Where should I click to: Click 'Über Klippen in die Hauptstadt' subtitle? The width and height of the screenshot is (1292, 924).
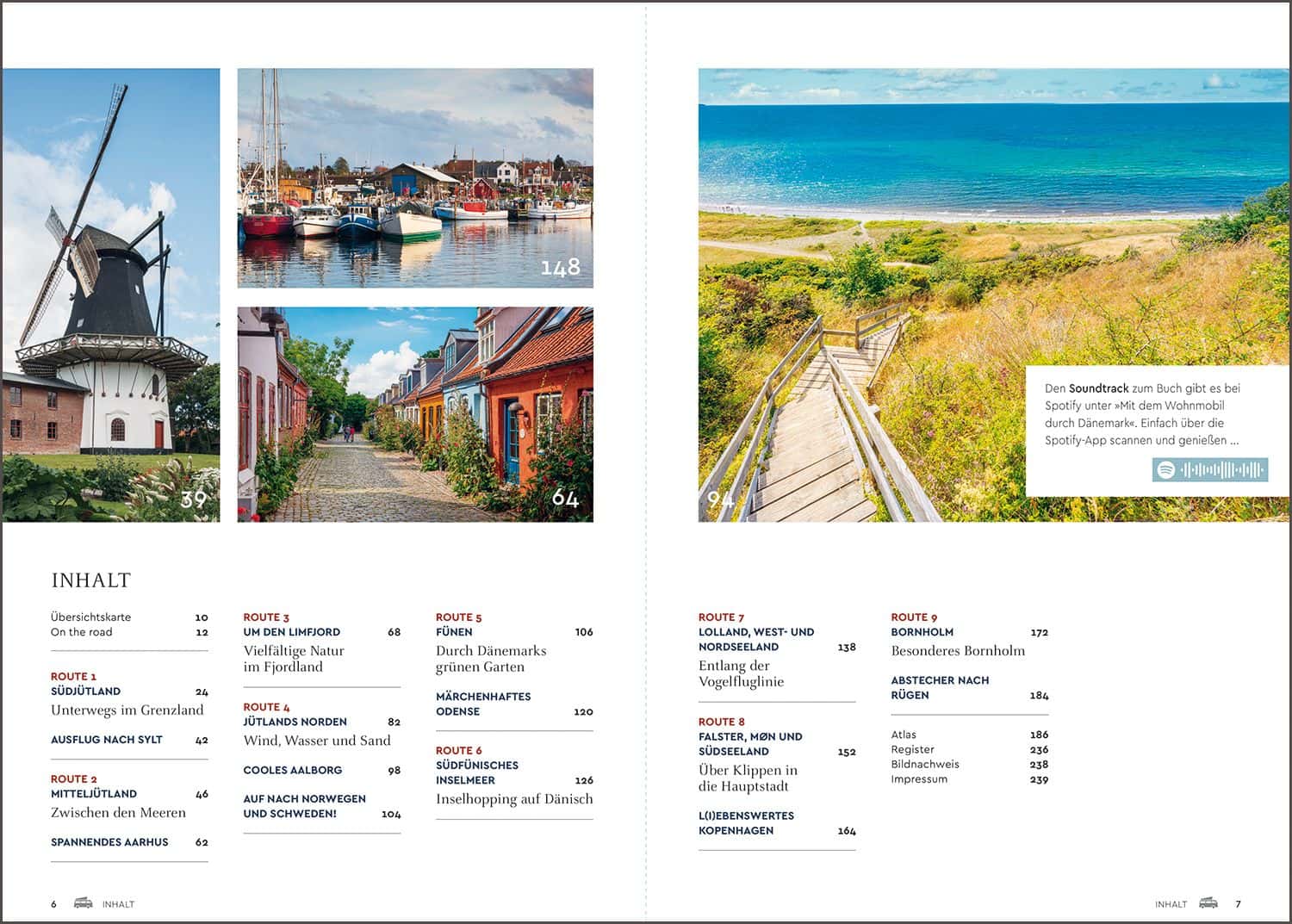pyautogui.click(x=748, y=778)
